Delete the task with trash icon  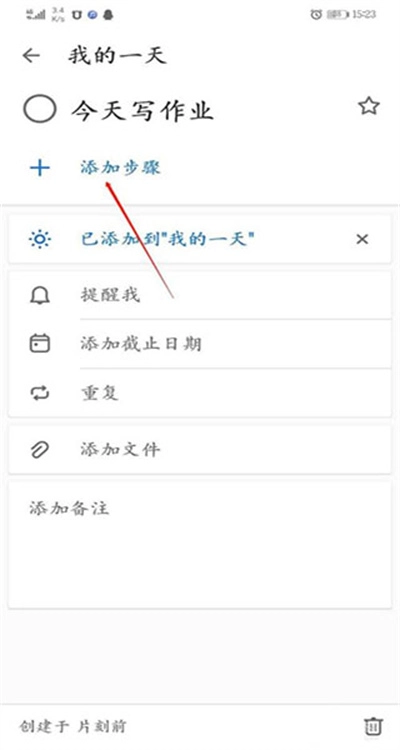374,726
